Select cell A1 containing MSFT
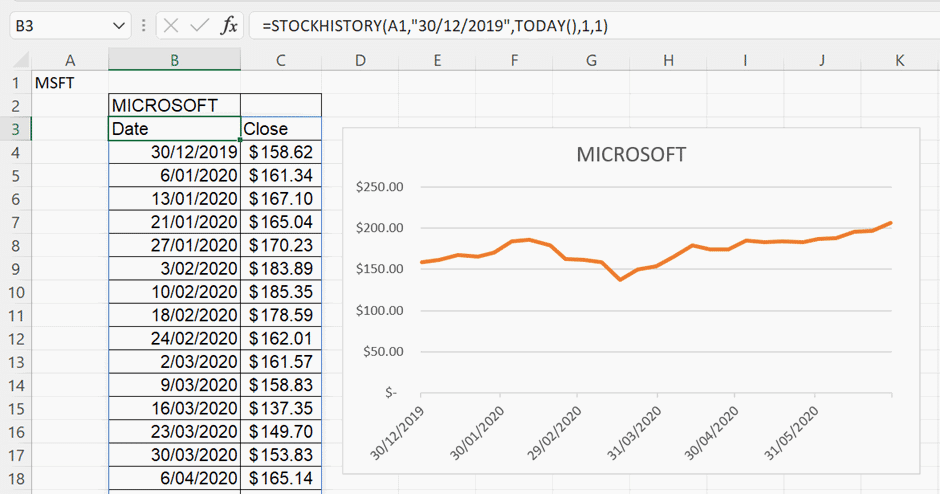Image resolution: width=940 pixels, height=494 pixels. coord(70,83)
